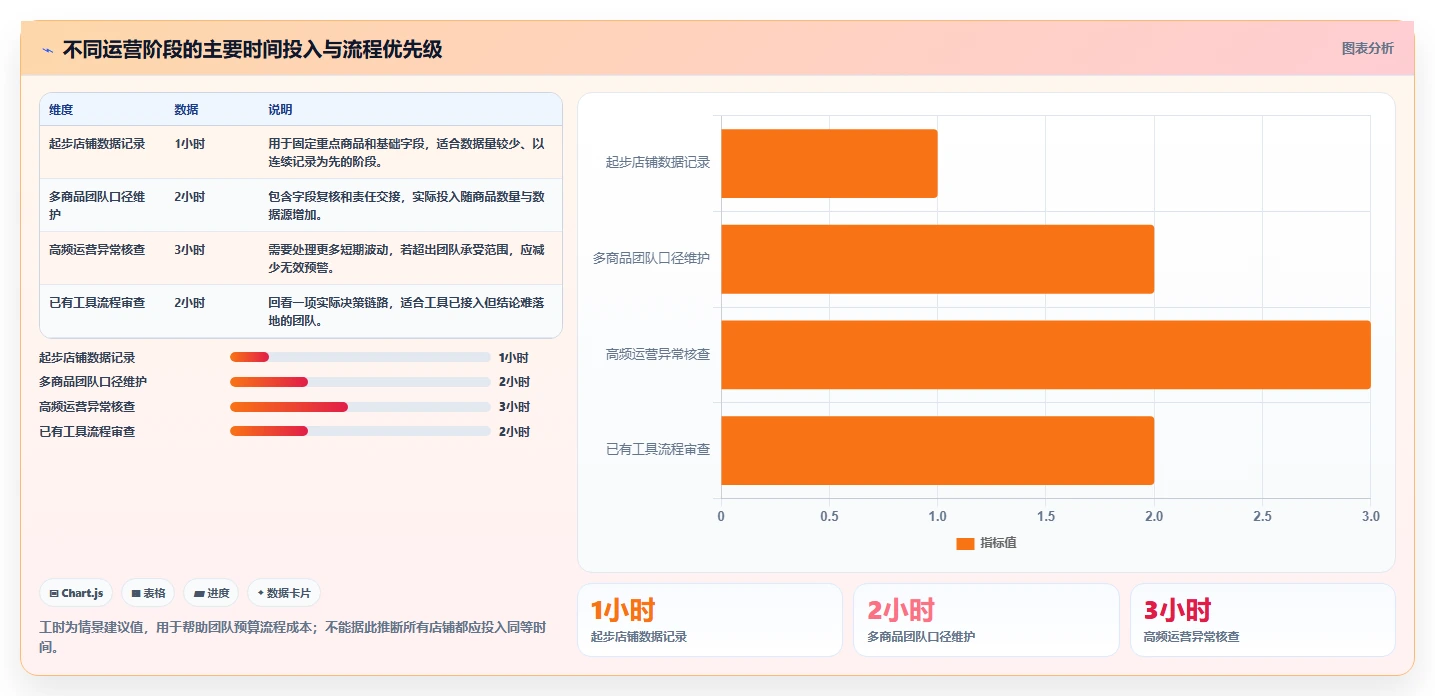Click the 数据 column header
The height and width of the screenshot is (696, 1435).
tap(186, 110)
